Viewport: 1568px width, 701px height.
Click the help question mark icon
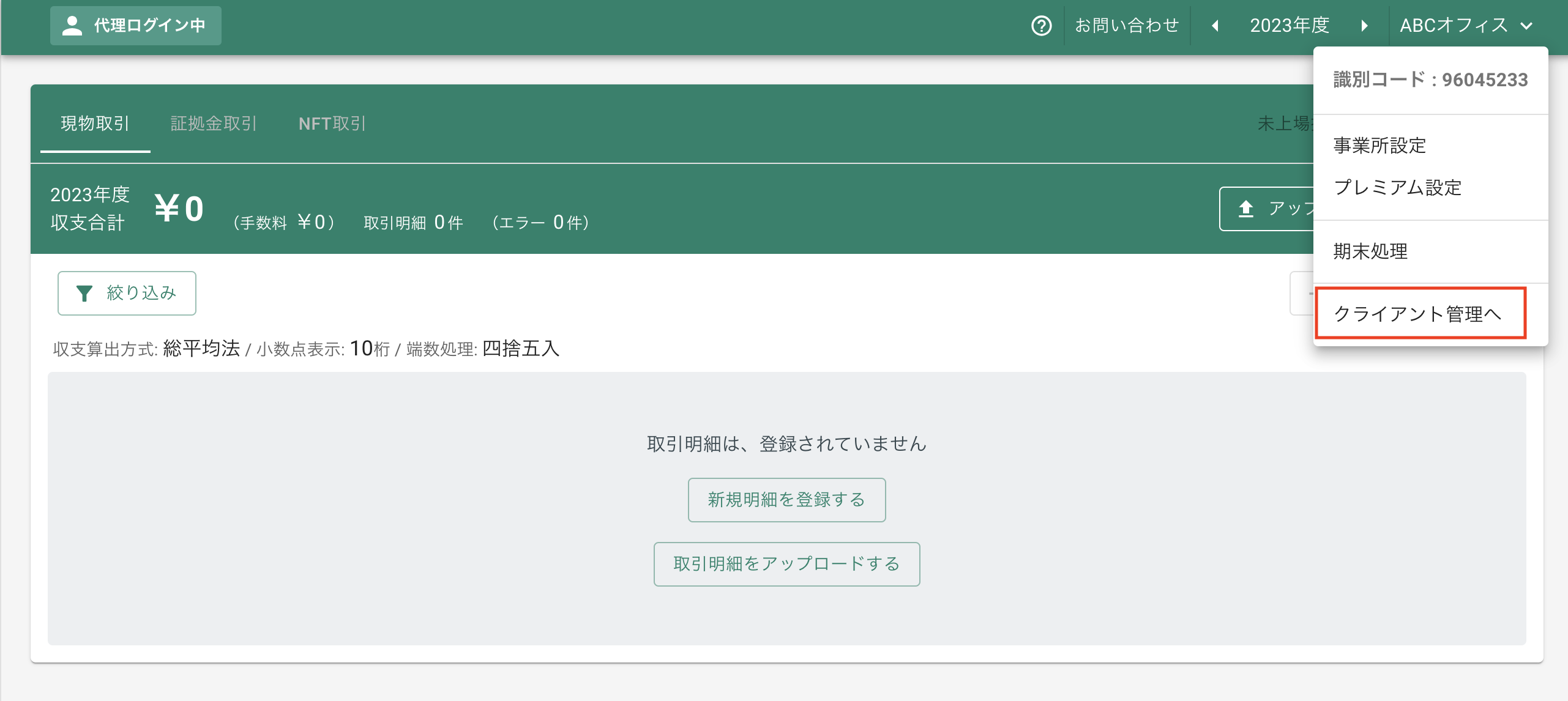[1041, 26]
